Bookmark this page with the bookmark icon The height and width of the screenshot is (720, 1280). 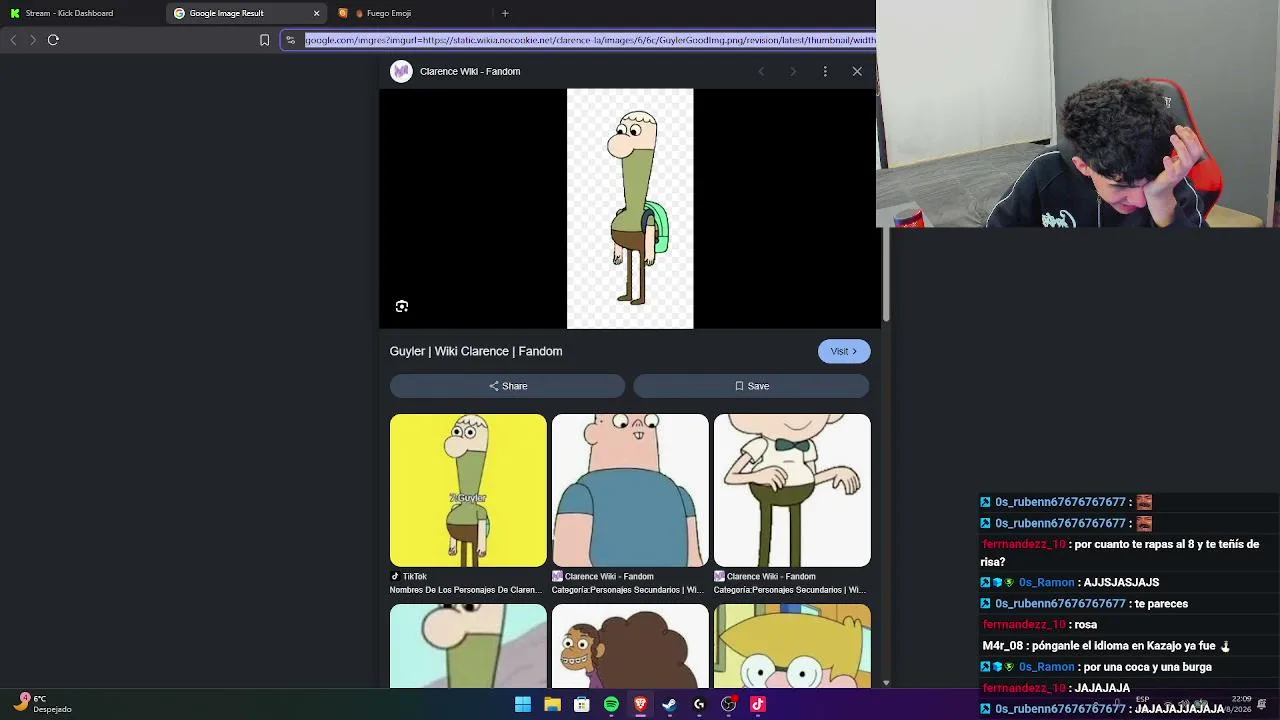pos(264,40)
